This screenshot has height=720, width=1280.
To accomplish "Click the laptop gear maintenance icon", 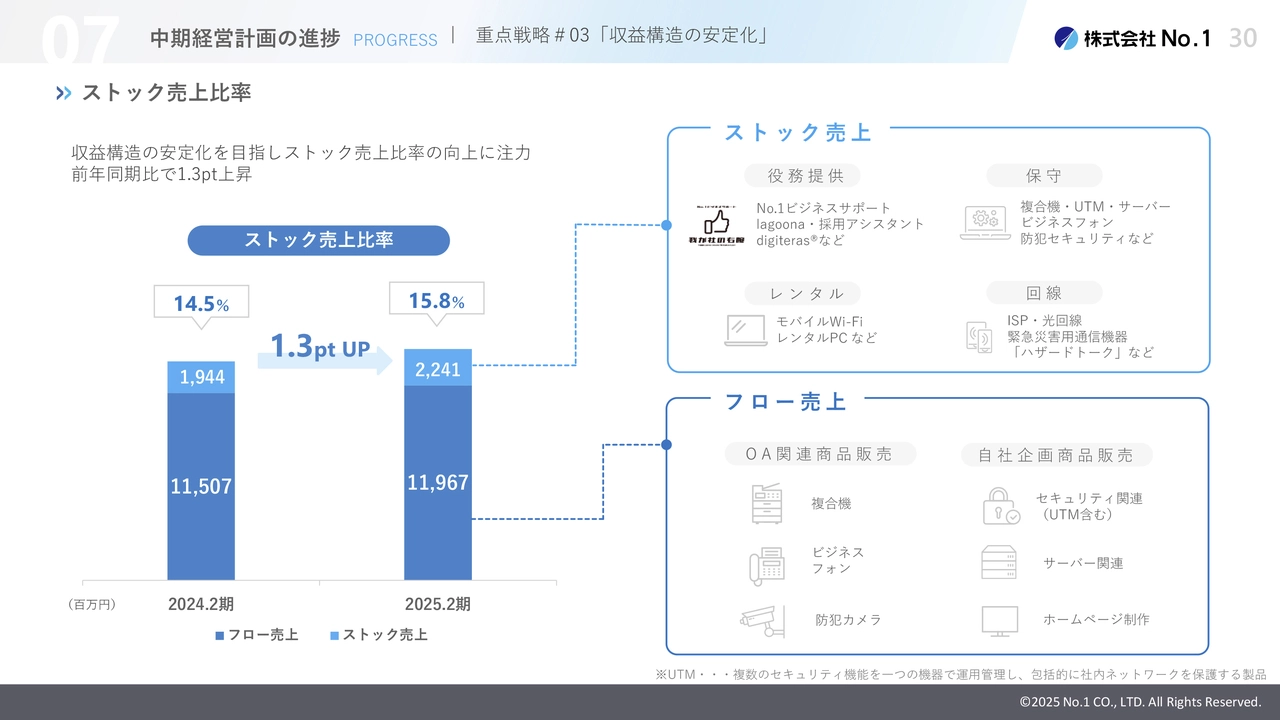I will point(985,223).
